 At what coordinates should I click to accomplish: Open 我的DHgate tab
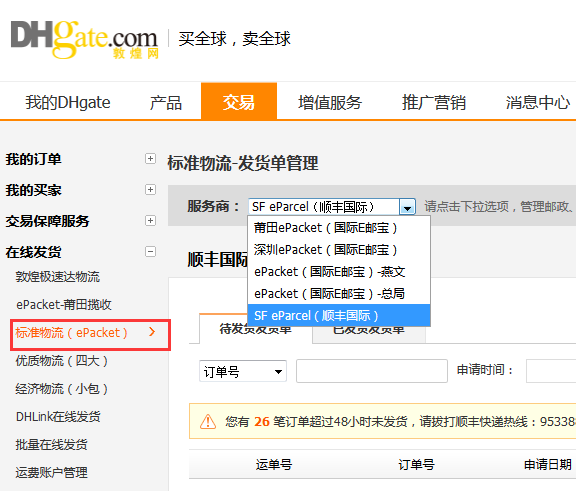68,102
